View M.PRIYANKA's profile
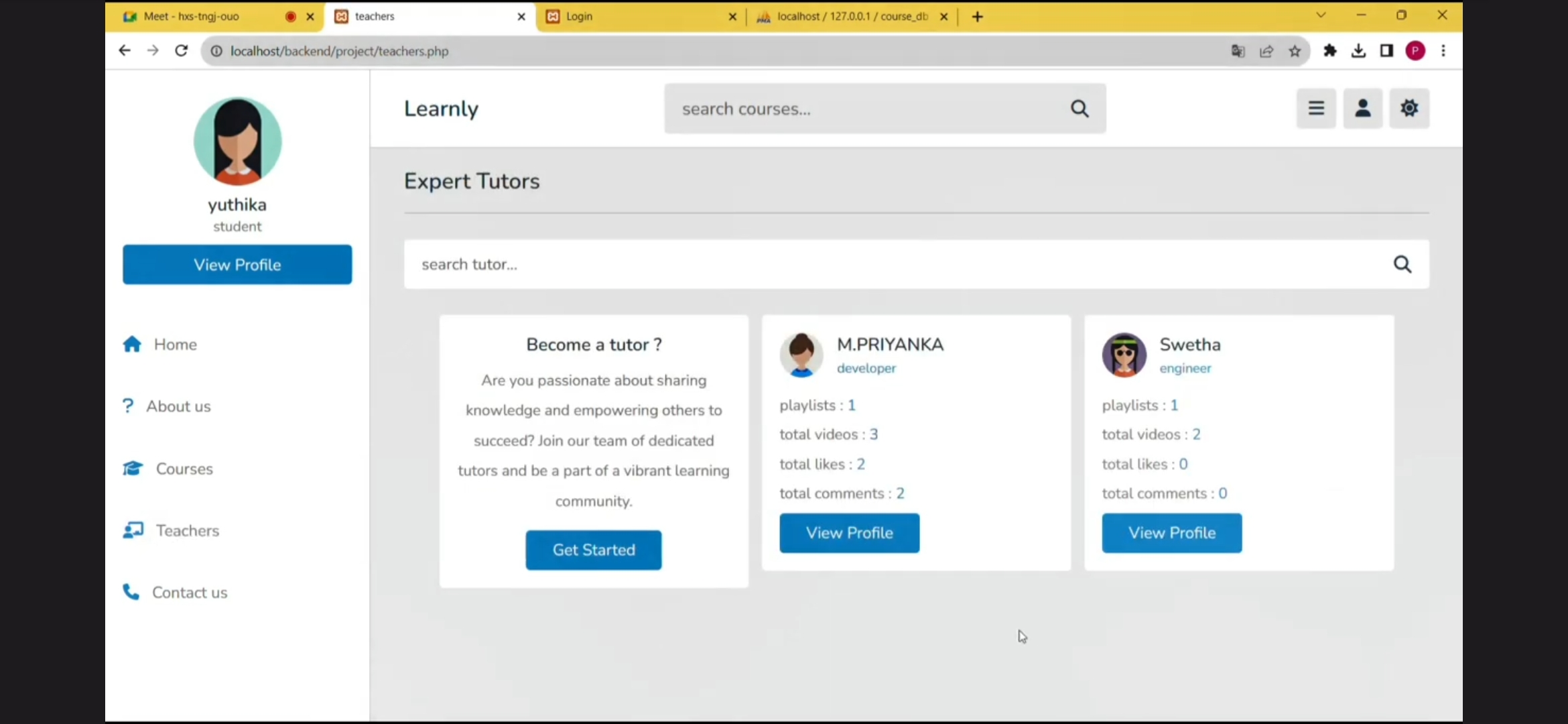Screen dimensions: 1568x724 pos(849,533)
